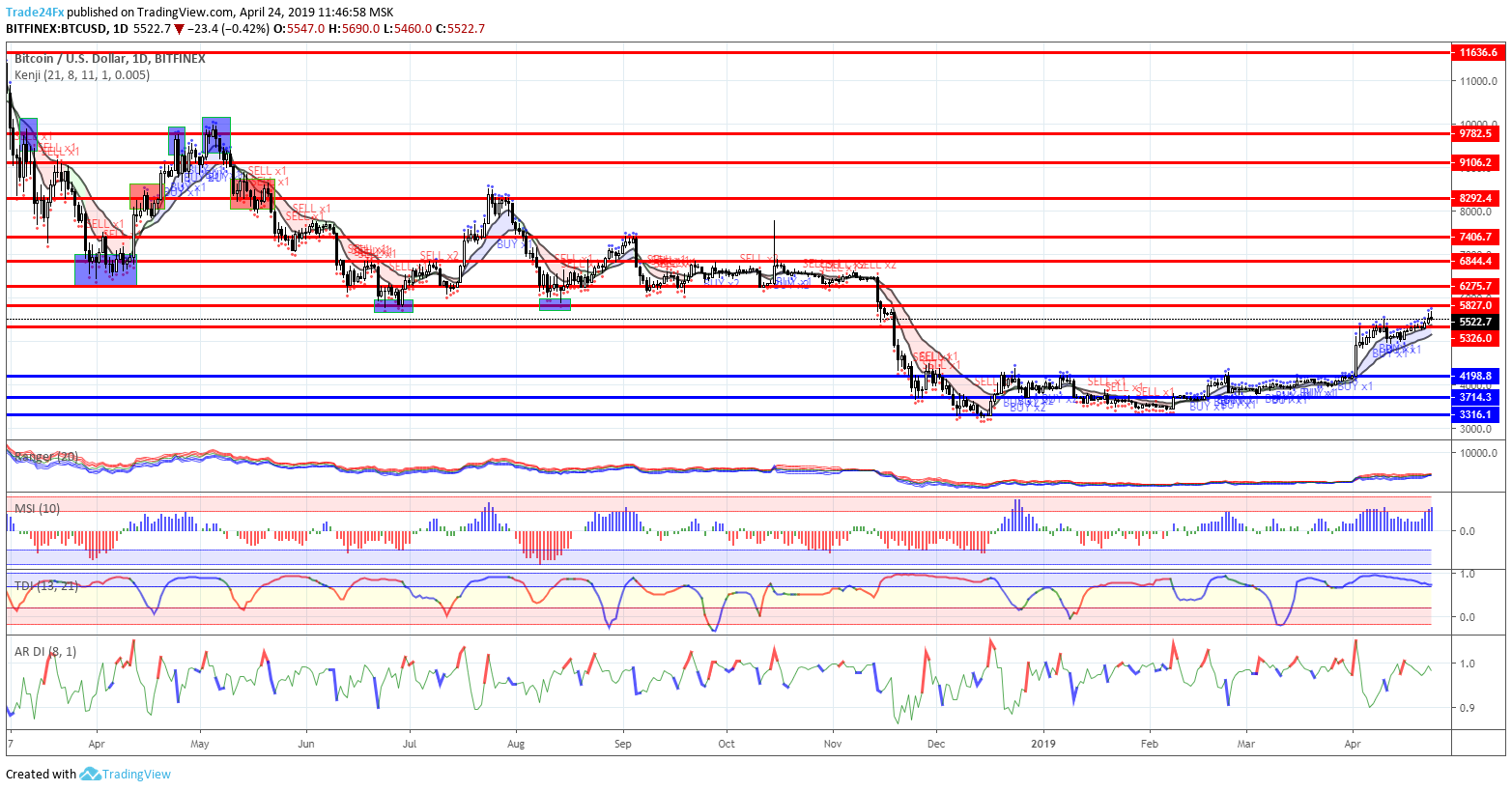
Task: Click the Nov label on time axis
Action: 833,744
